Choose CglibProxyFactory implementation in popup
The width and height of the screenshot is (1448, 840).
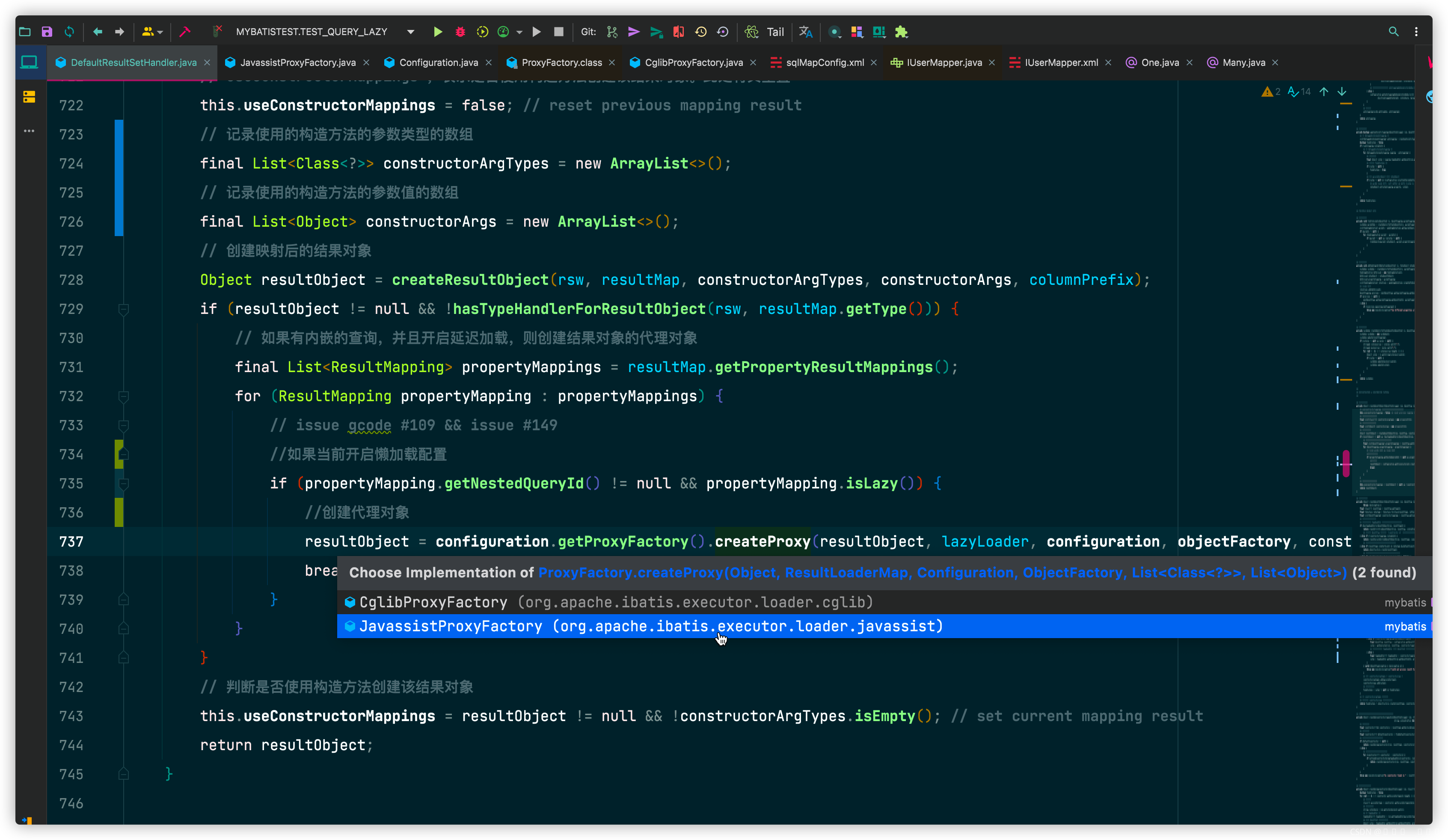pos(433,602)
